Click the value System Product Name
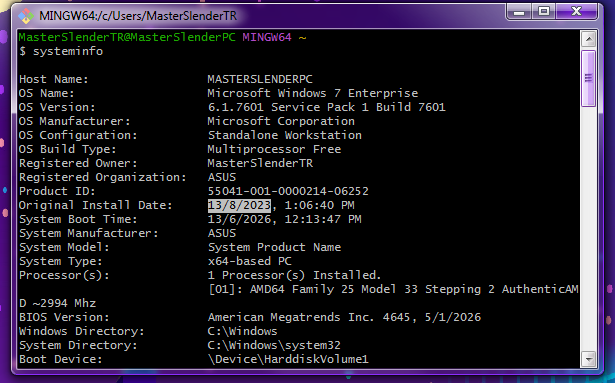The image size is (615, 383). 274,248
